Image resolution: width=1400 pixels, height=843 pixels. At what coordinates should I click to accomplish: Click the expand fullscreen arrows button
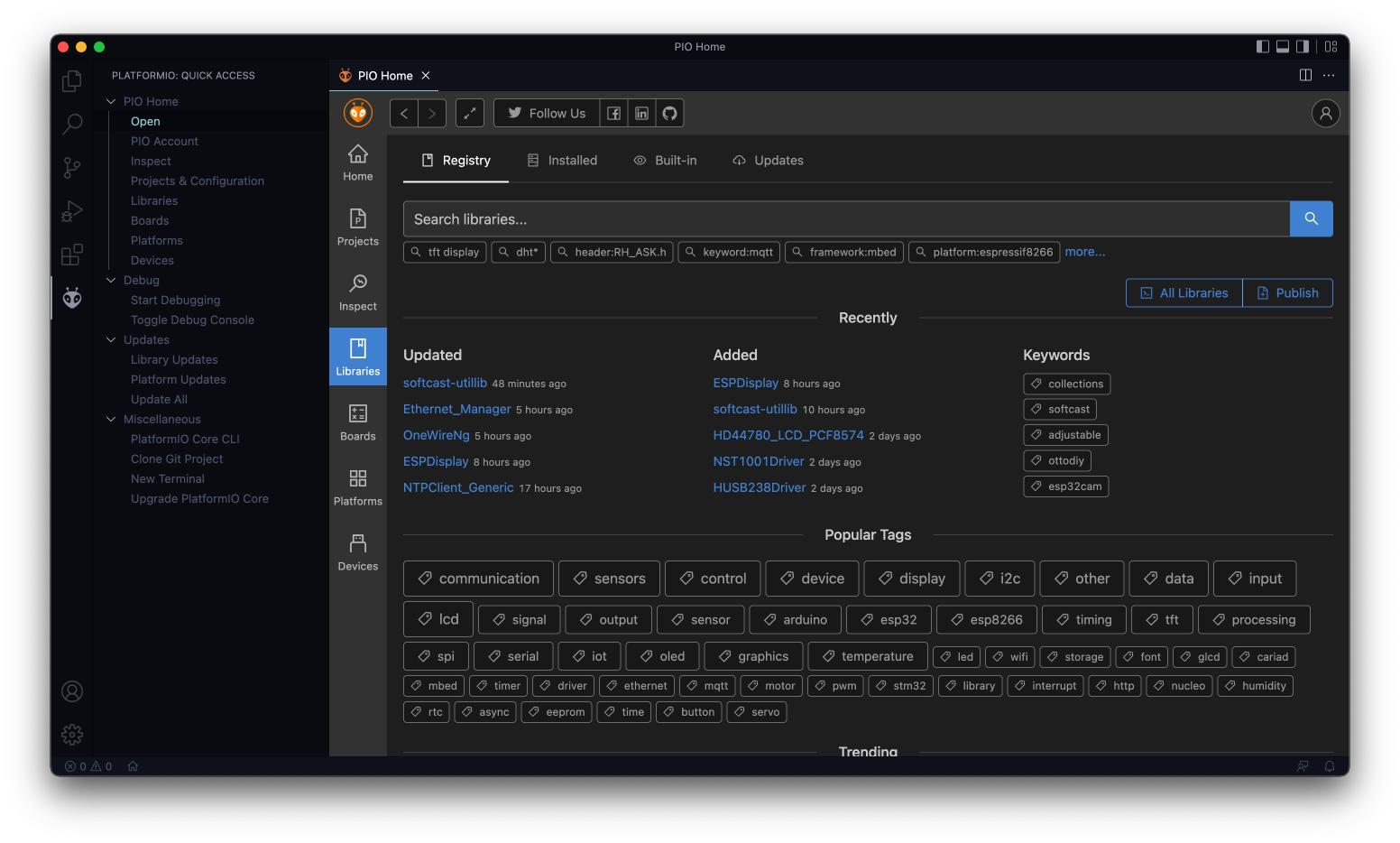point(470,113)
